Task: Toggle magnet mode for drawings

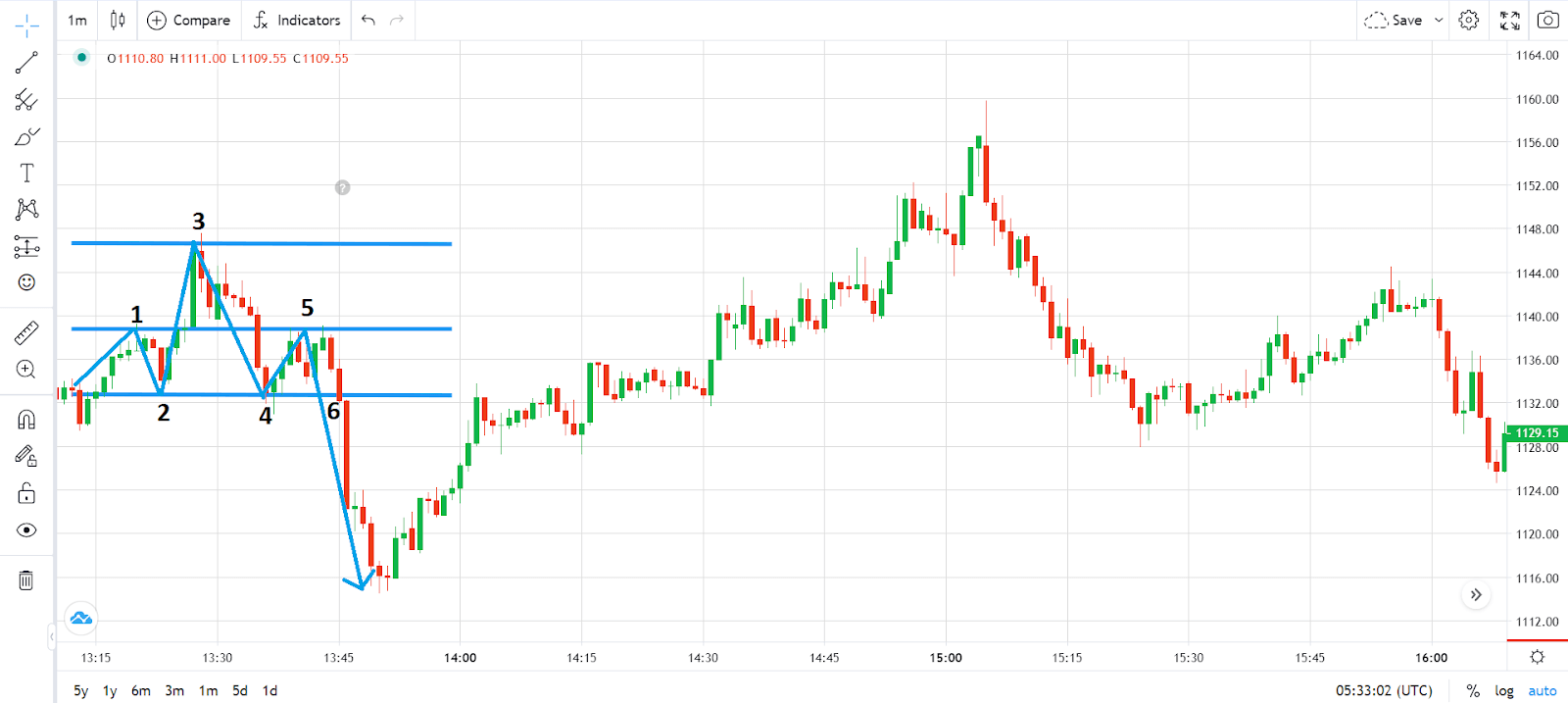Action: 26,420
